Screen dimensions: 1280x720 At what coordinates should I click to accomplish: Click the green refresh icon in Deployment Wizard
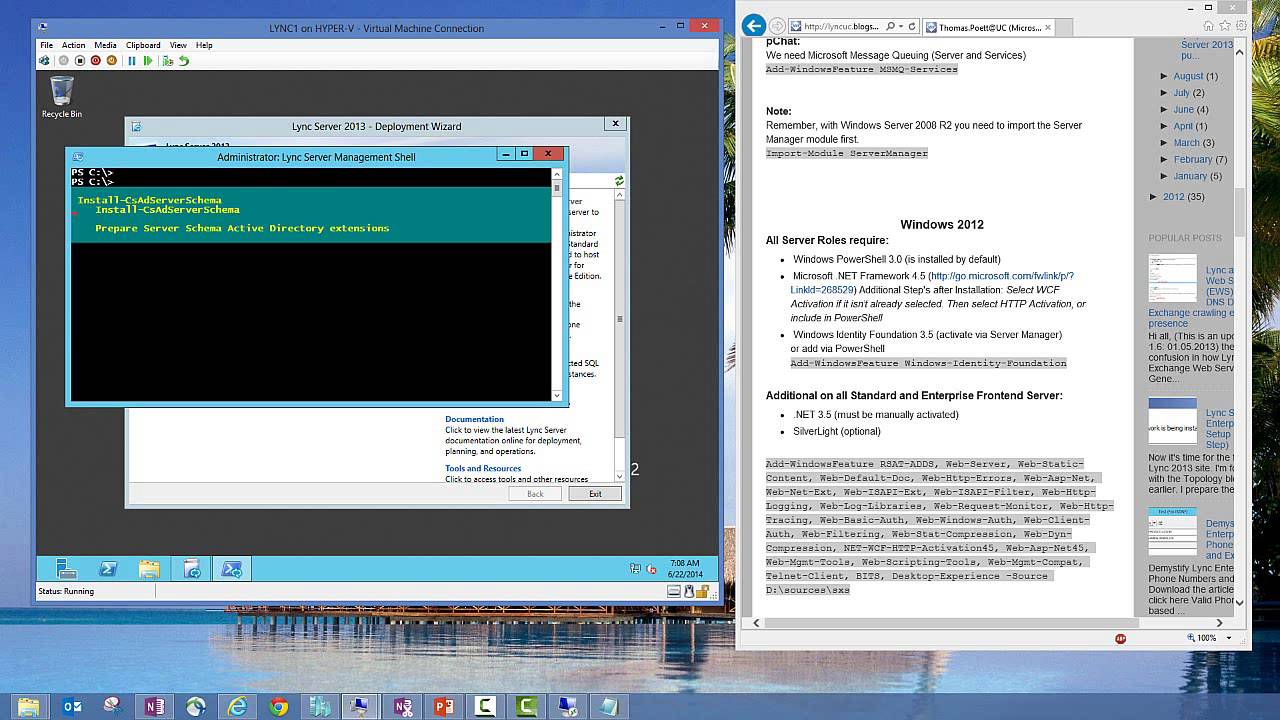tap(619, 181)
